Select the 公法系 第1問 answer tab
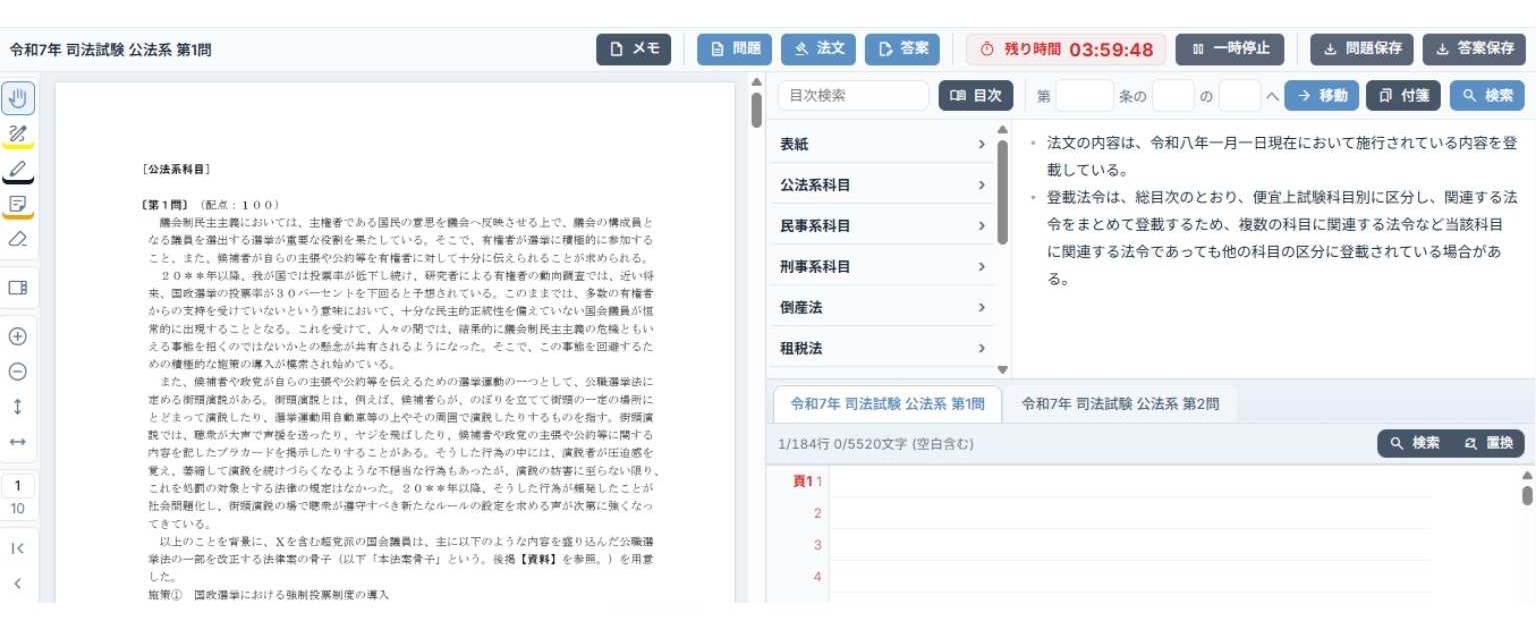This screenshot has width=1536, height=643. [887, 405]
